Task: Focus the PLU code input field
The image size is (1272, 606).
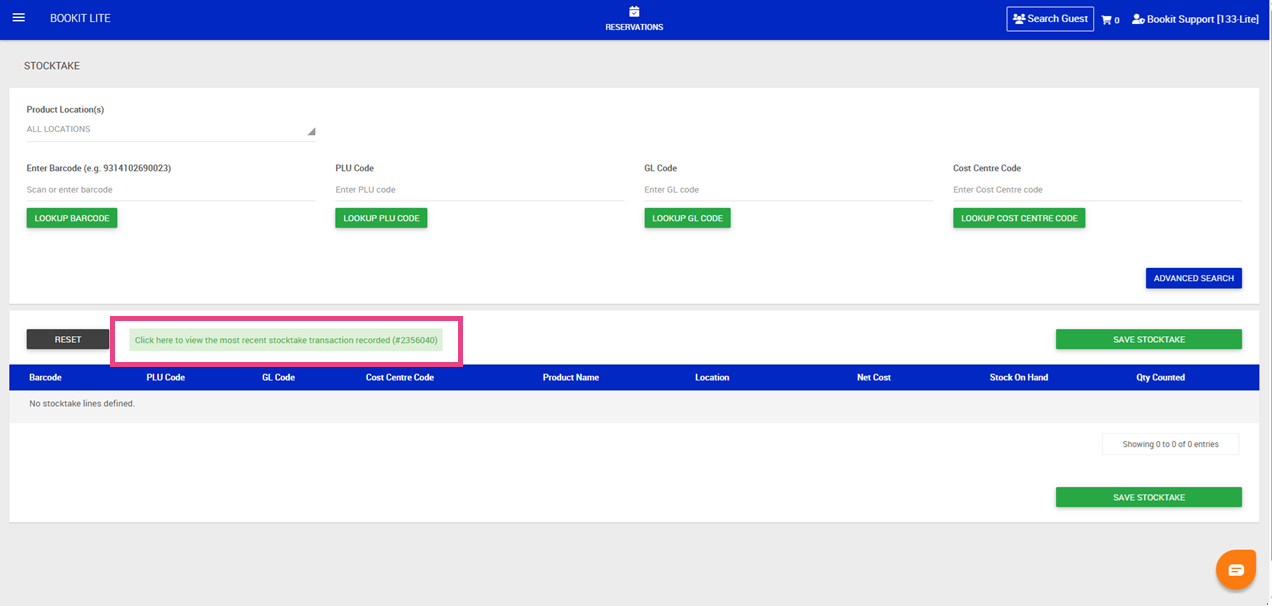Action: click(480, 190)
